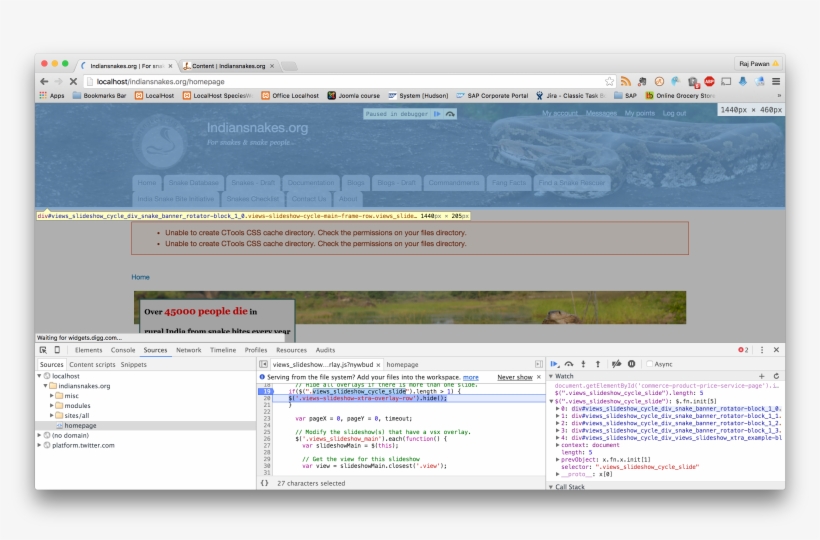Image resolution: width=820 pixels, height=540 pixels.
Task: Switch to the Elements panel
Action: click(88, 350)
